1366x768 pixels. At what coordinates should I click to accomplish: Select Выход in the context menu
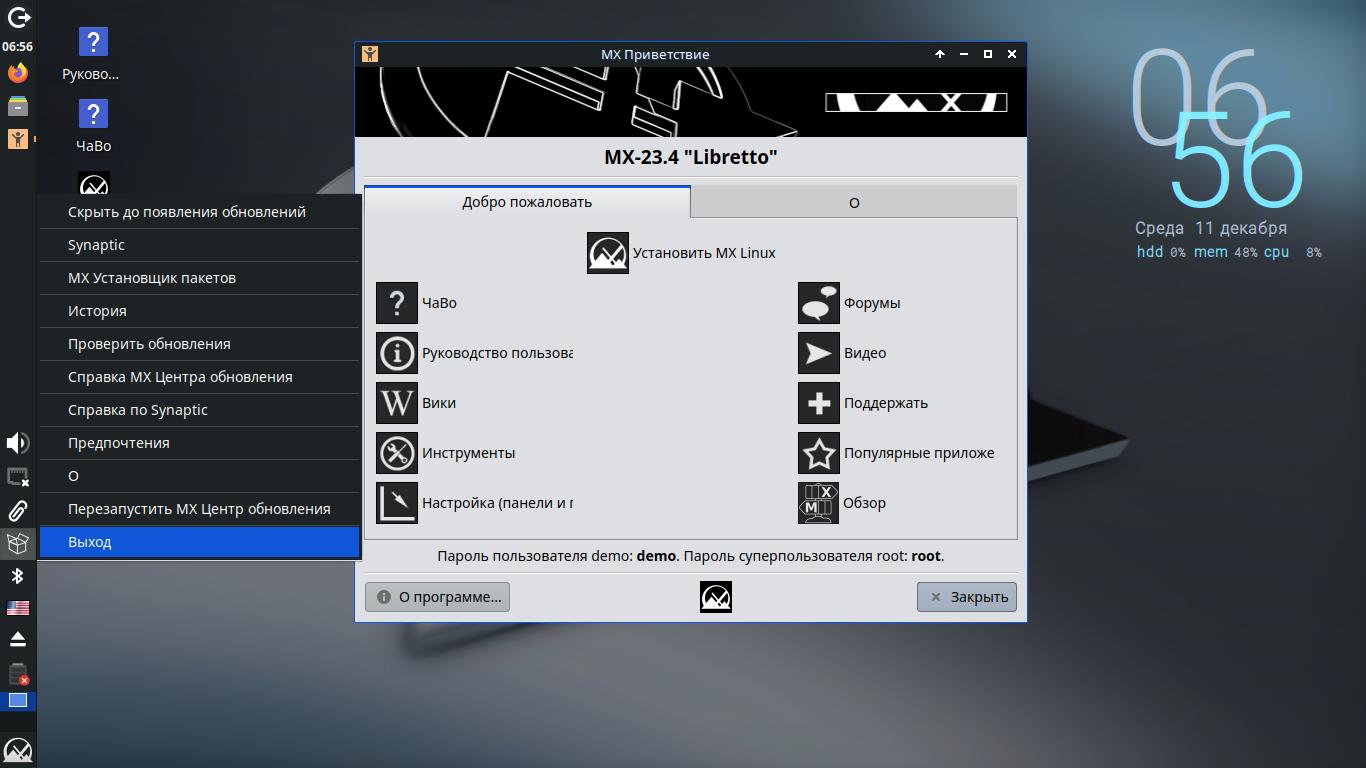199,542
